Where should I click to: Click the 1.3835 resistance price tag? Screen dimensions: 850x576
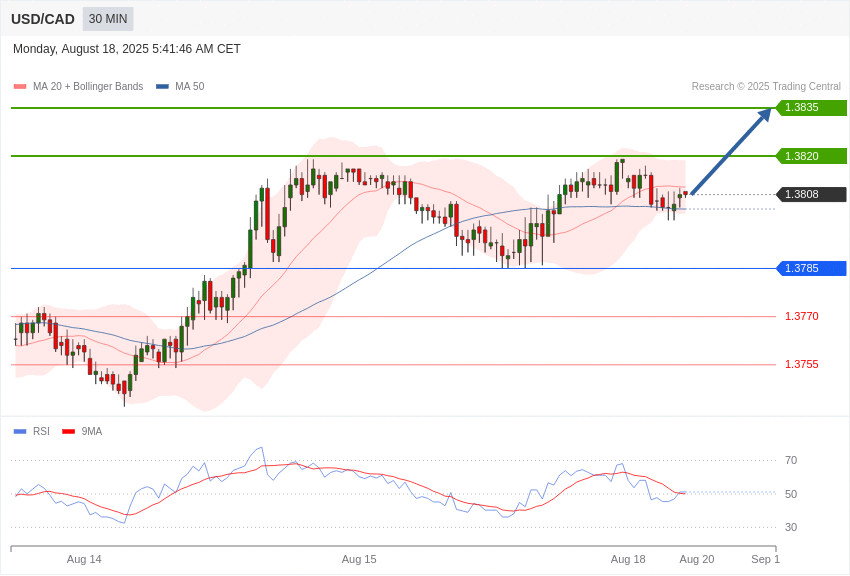point(811,107)
